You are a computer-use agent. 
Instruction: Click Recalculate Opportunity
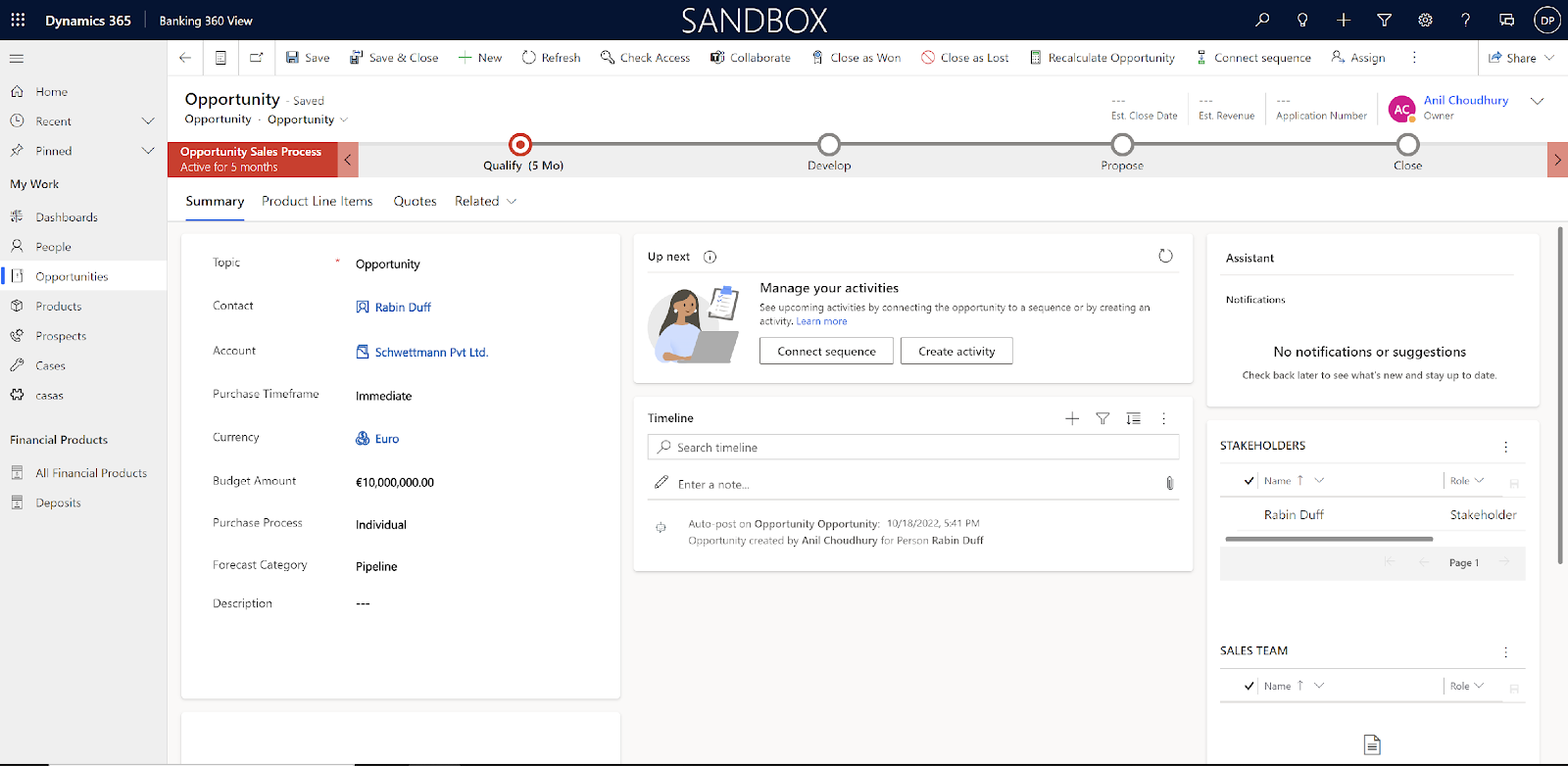tap(1102, 58)
